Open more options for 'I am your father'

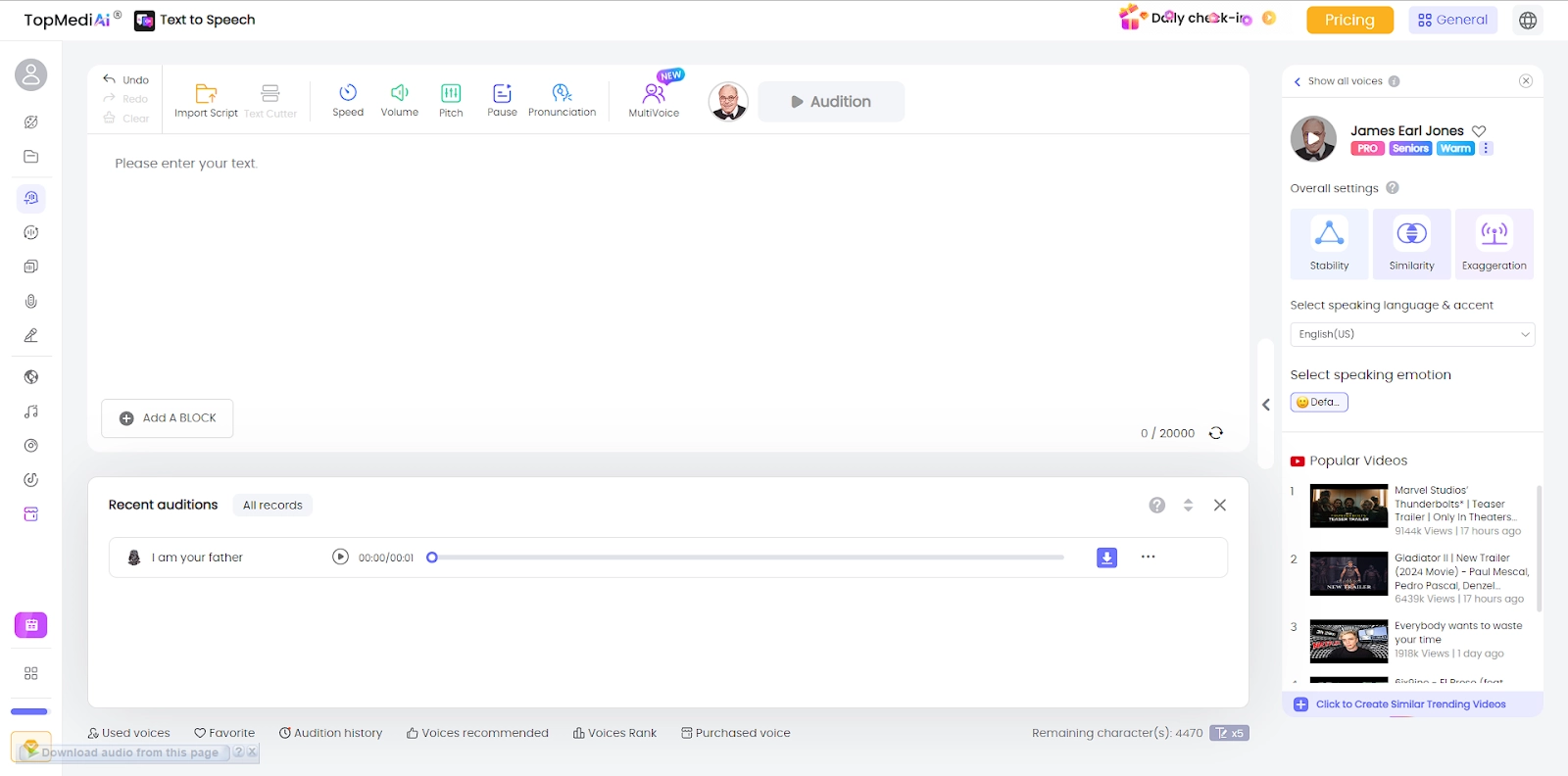(x=1148, y=557)
